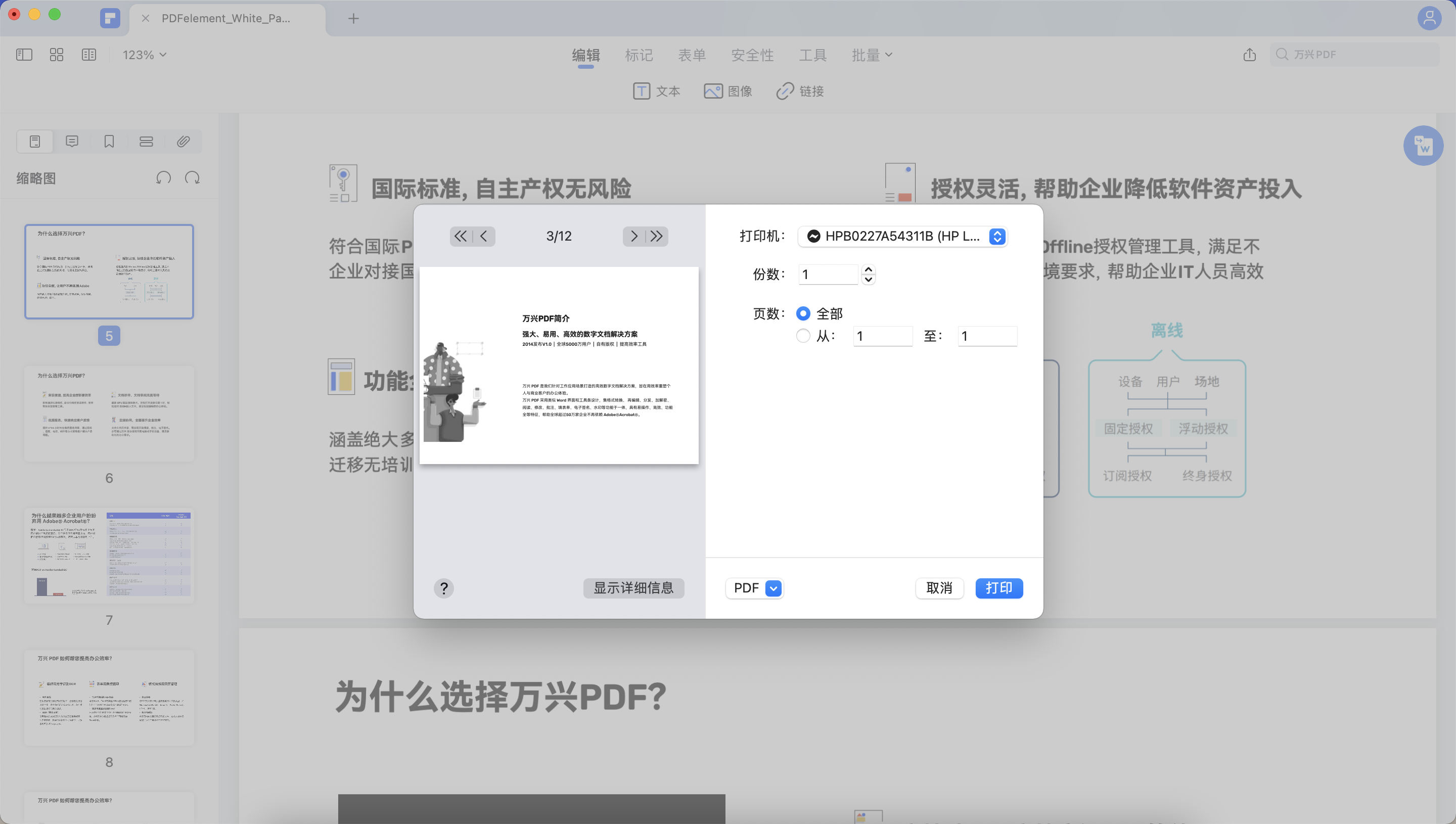Select the 全部 pages radio button

(803, 312)
